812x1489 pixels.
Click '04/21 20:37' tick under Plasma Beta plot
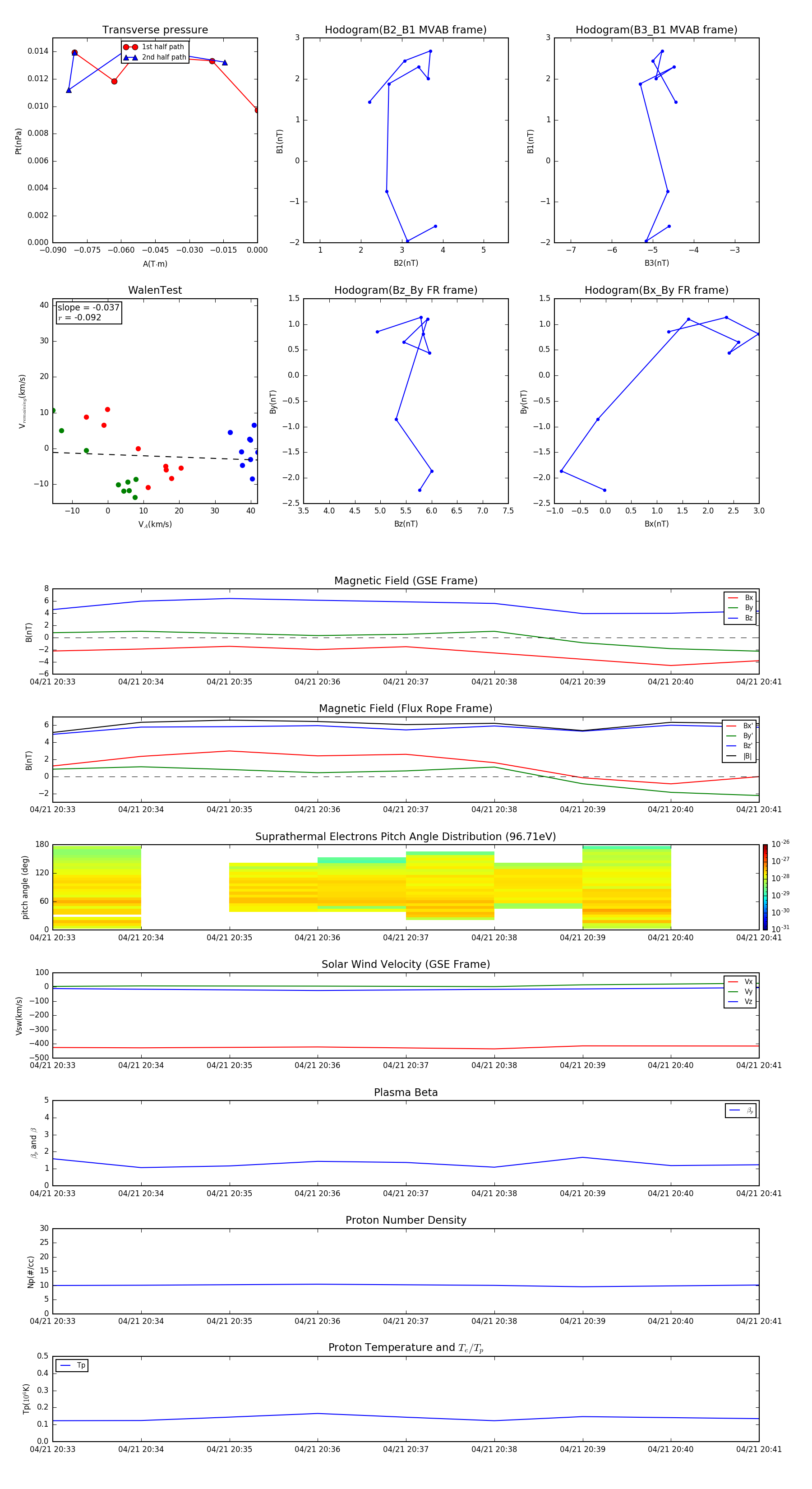pos(406,1193)
